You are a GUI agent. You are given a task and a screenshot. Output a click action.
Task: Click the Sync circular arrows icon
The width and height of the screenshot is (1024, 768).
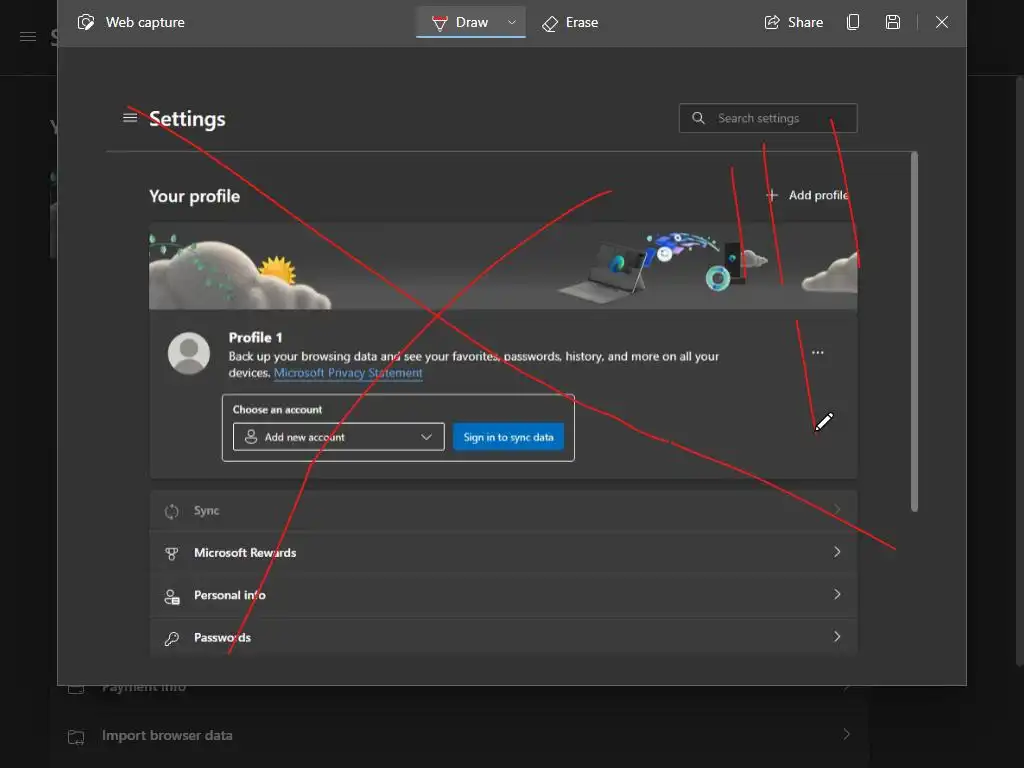point(172,511)
